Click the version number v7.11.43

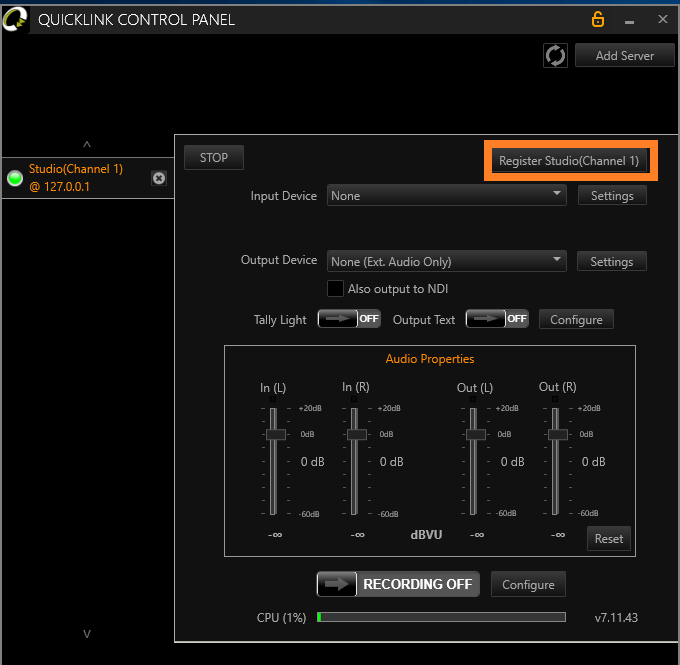[x=616, y=617]
